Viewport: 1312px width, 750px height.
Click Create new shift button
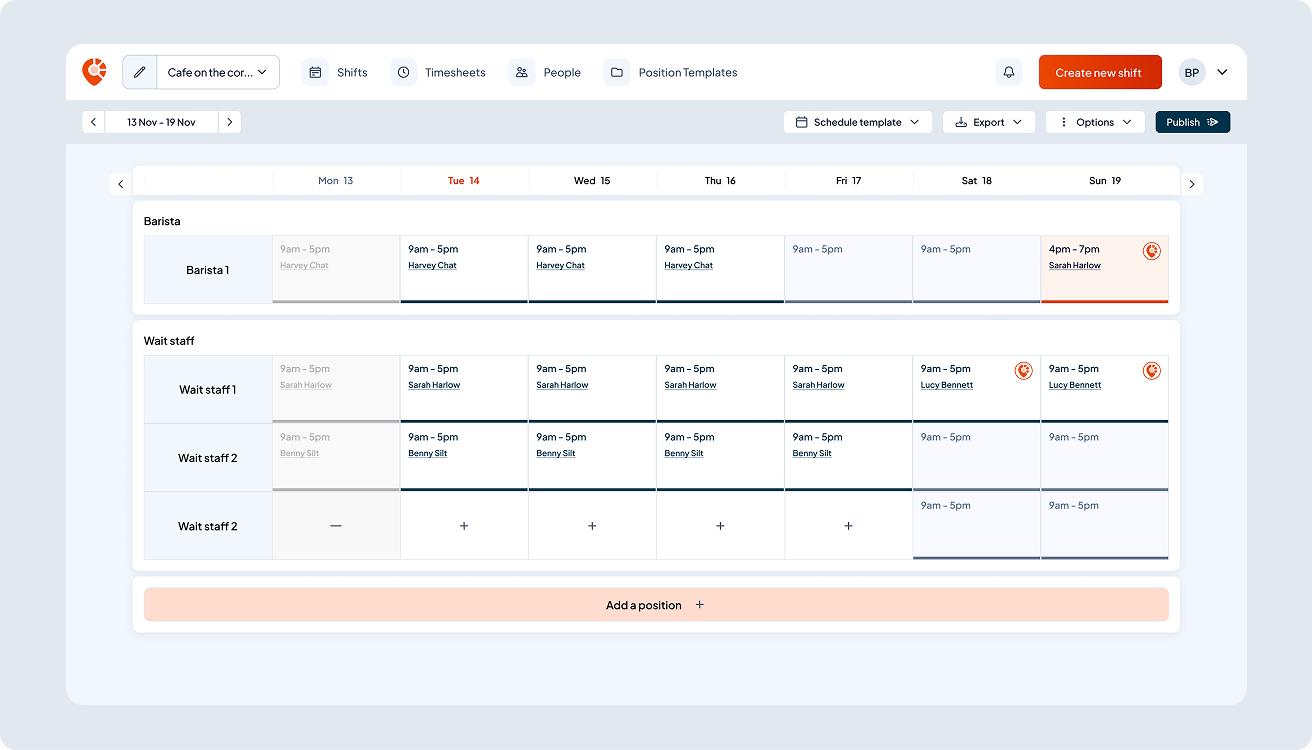click(x=1100, y=72)
